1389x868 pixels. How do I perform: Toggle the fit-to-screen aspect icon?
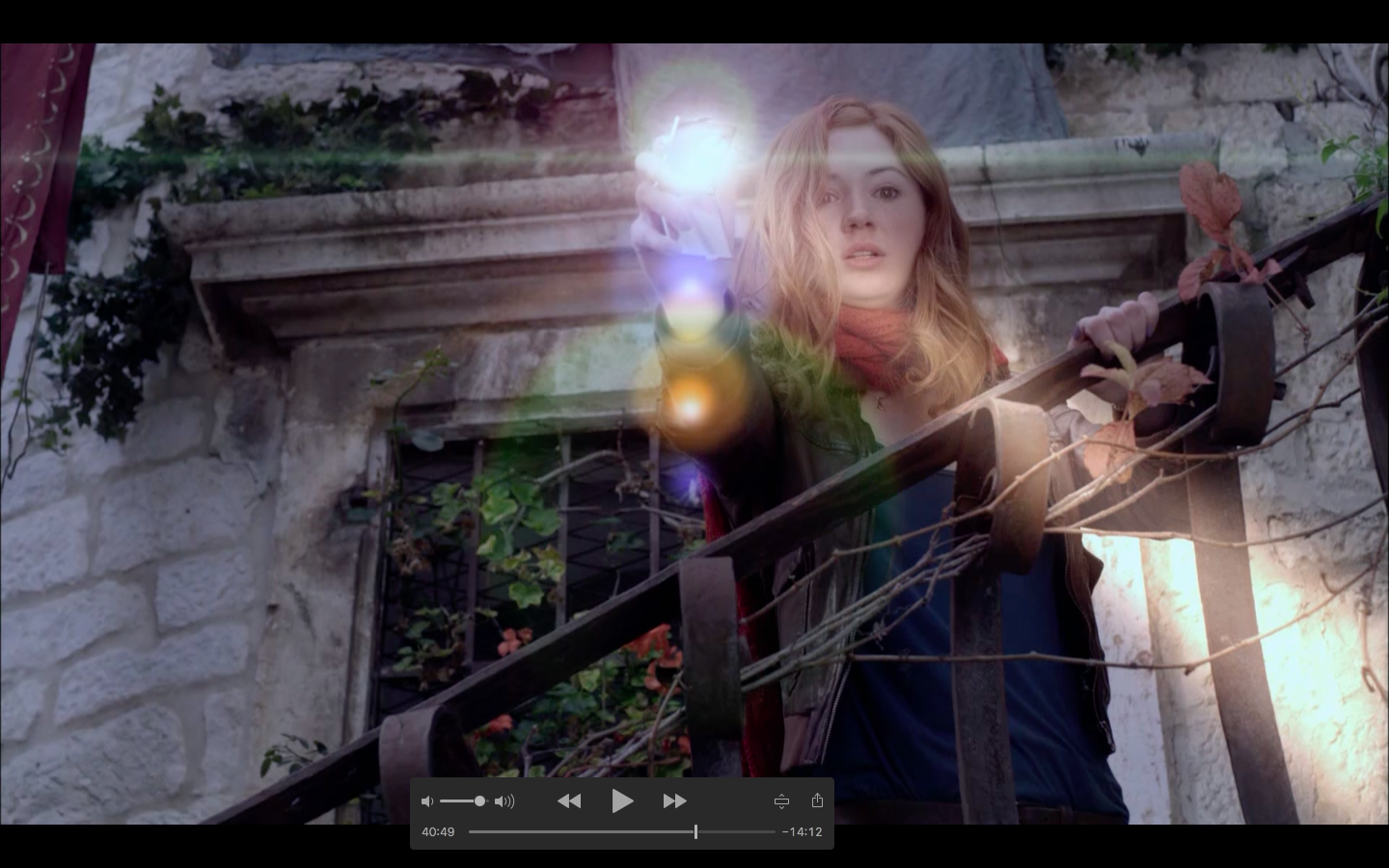click(781, 801)
